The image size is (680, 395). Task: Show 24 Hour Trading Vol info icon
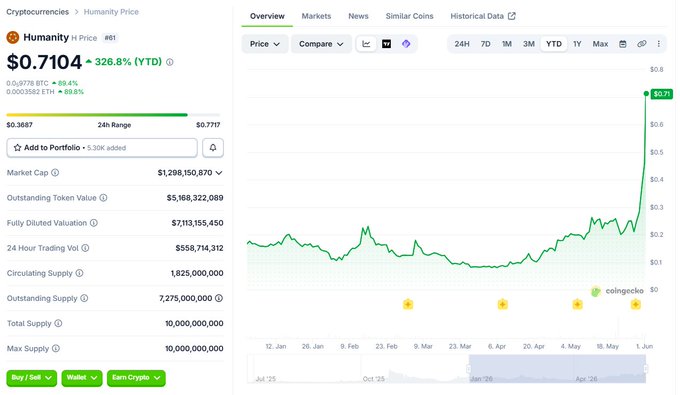[85, 248]
